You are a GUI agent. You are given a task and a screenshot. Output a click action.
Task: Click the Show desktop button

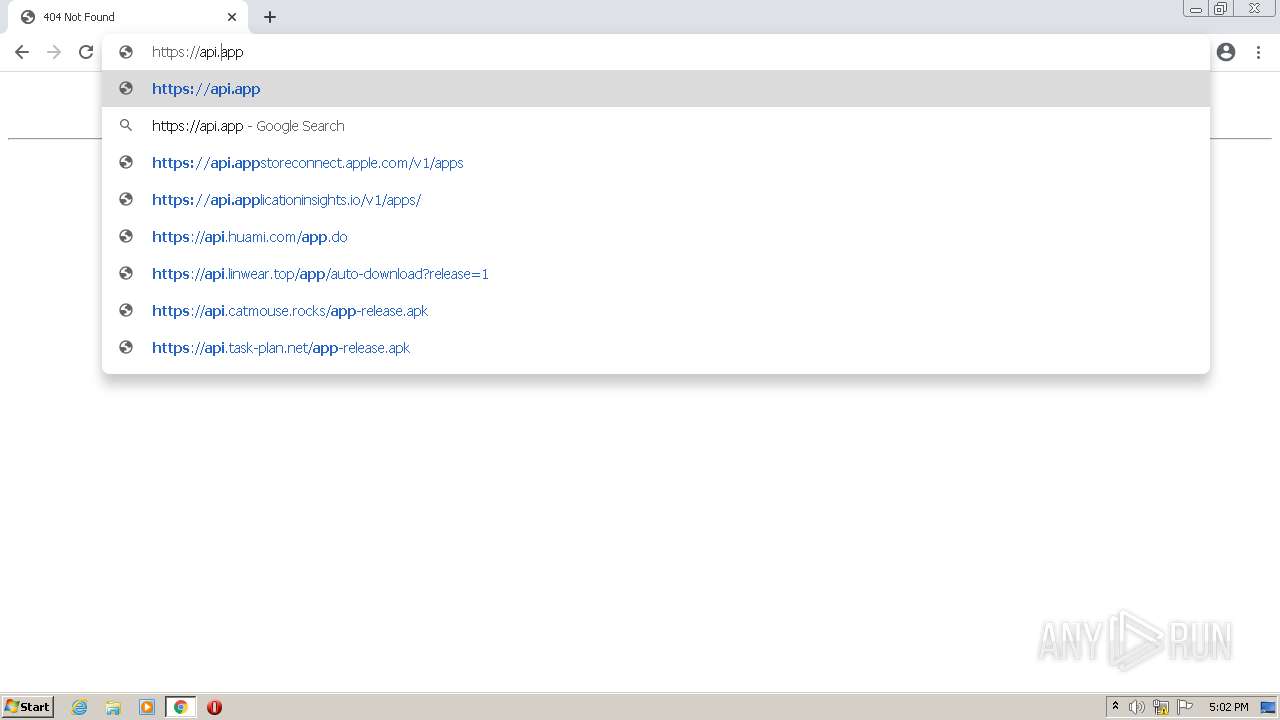point(1268,707)
